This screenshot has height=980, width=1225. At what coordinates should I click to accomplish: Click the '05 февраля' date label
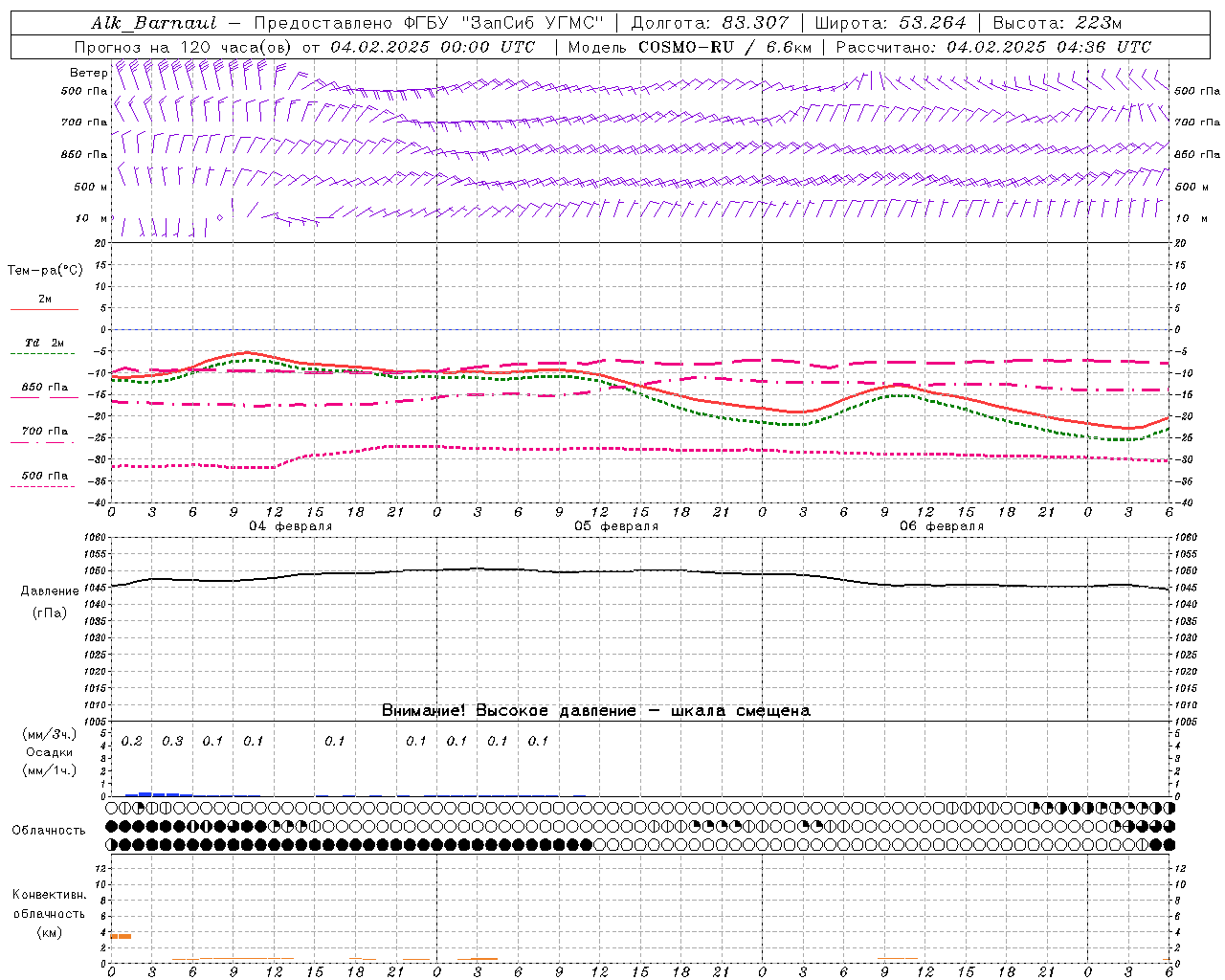tap(616, 526)
